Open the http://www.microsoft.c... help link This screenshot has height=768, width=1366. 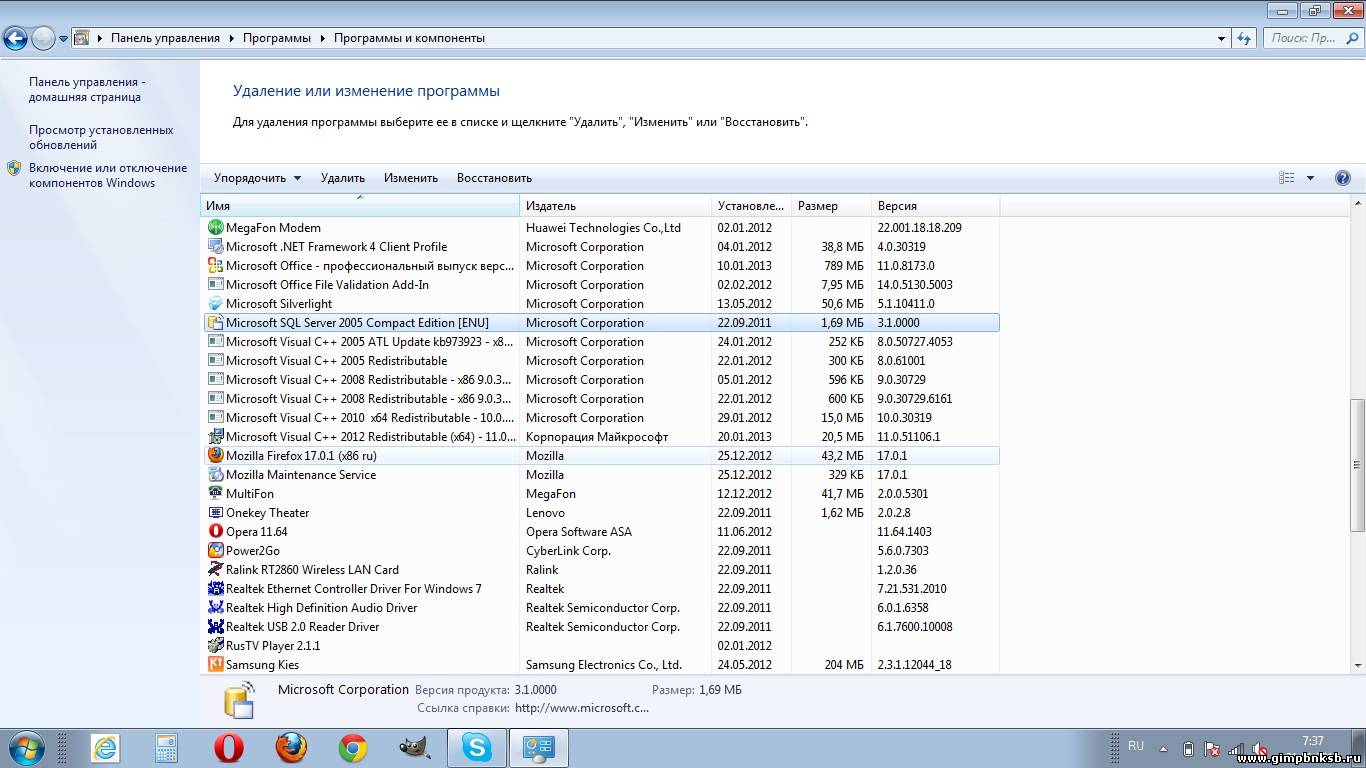[x=582, y=708]
